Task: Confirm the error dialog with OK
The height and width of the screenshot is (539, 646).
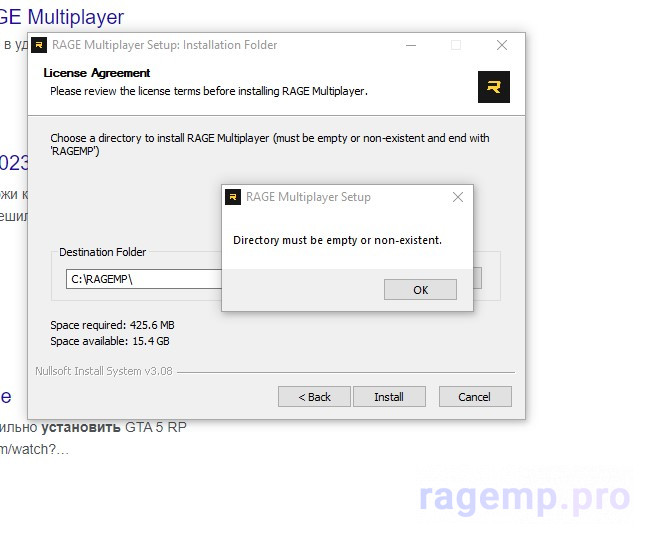Action: [x=420, y=290]
